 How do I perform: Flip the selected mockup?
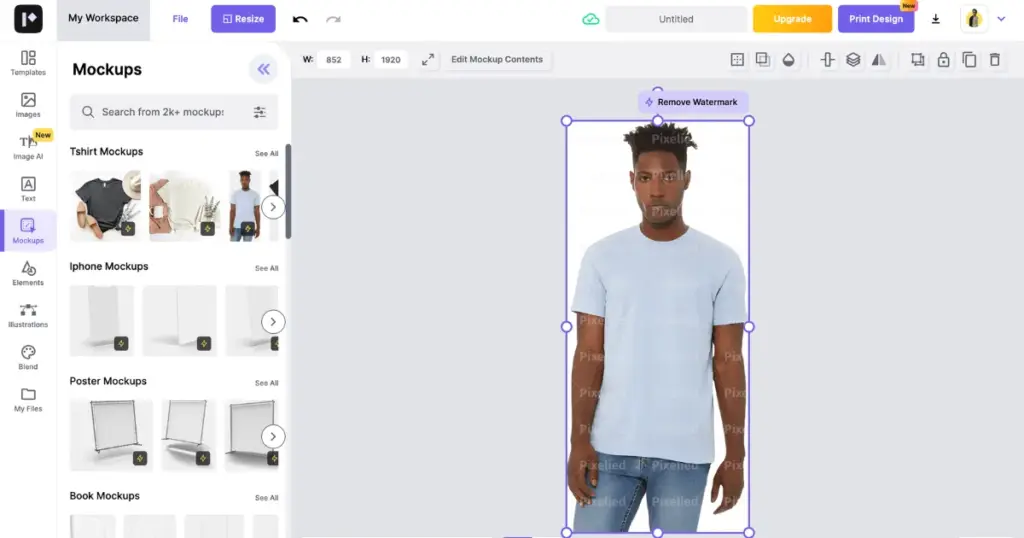[x=879, y=59]
